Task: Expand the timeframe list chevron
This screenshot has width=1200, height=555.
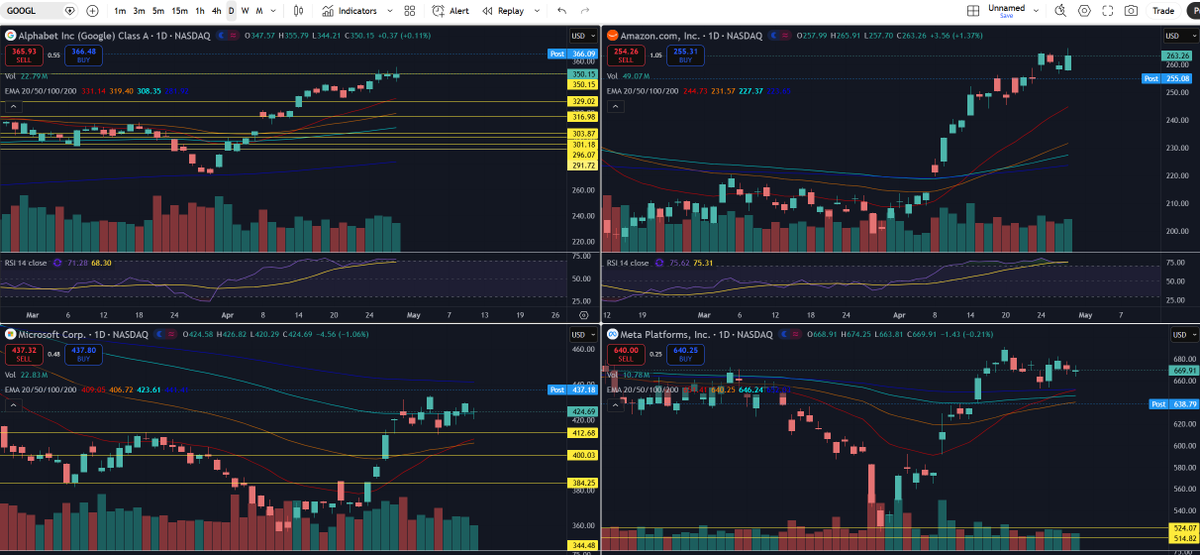Action: pyautogui.click(x=274, y=10)
